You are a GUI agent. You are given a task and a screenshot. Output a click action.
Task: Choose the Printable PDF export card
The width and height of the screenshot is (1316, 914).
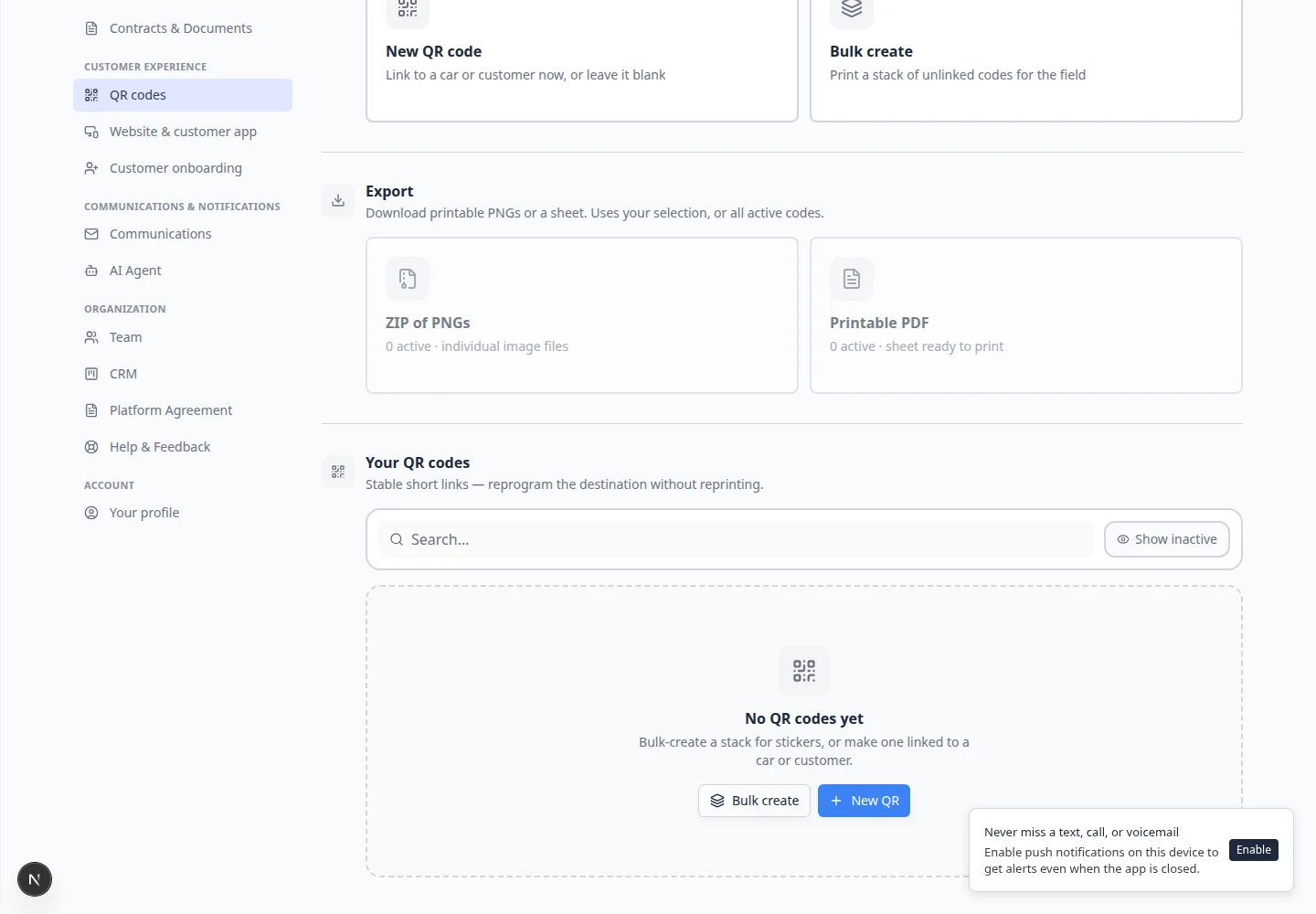[1026, 315]
